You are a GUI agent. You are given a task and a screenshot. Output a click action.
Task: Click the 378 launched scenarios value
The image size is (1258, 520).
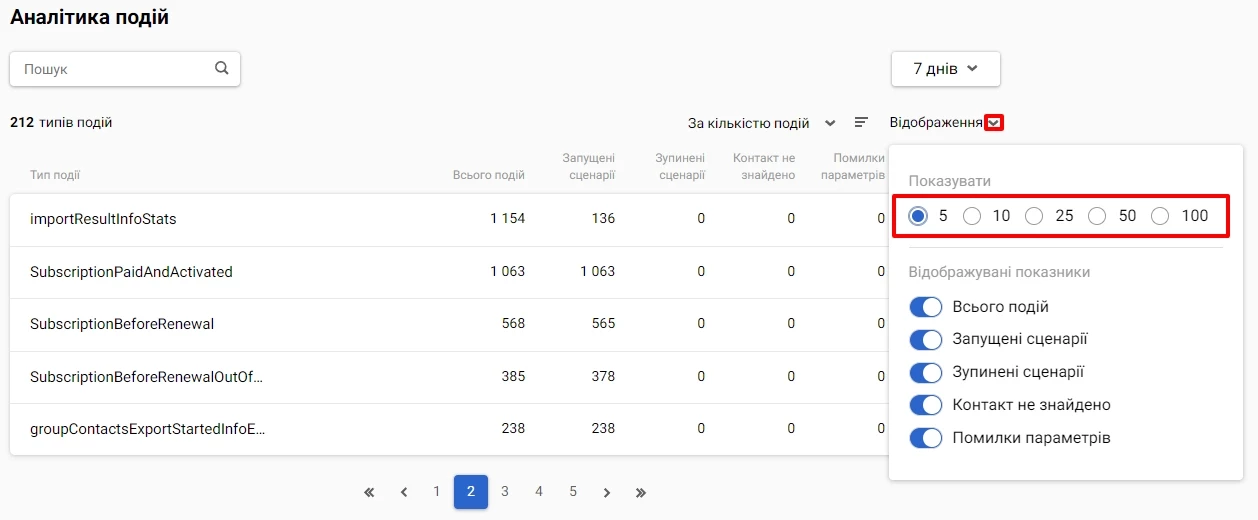(x=603, y=377)
